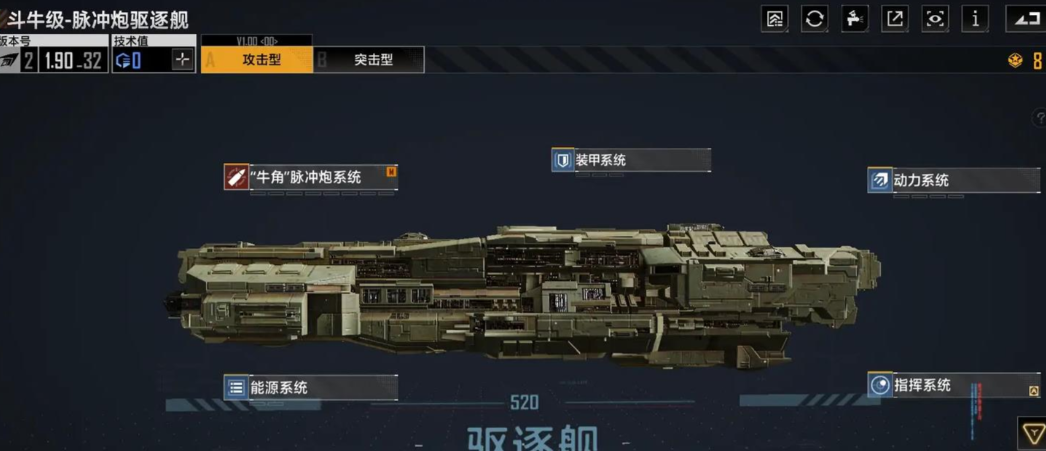Open the upgrade ranking list icon
Screen dimensions: 1046x451
click(774, 19)
